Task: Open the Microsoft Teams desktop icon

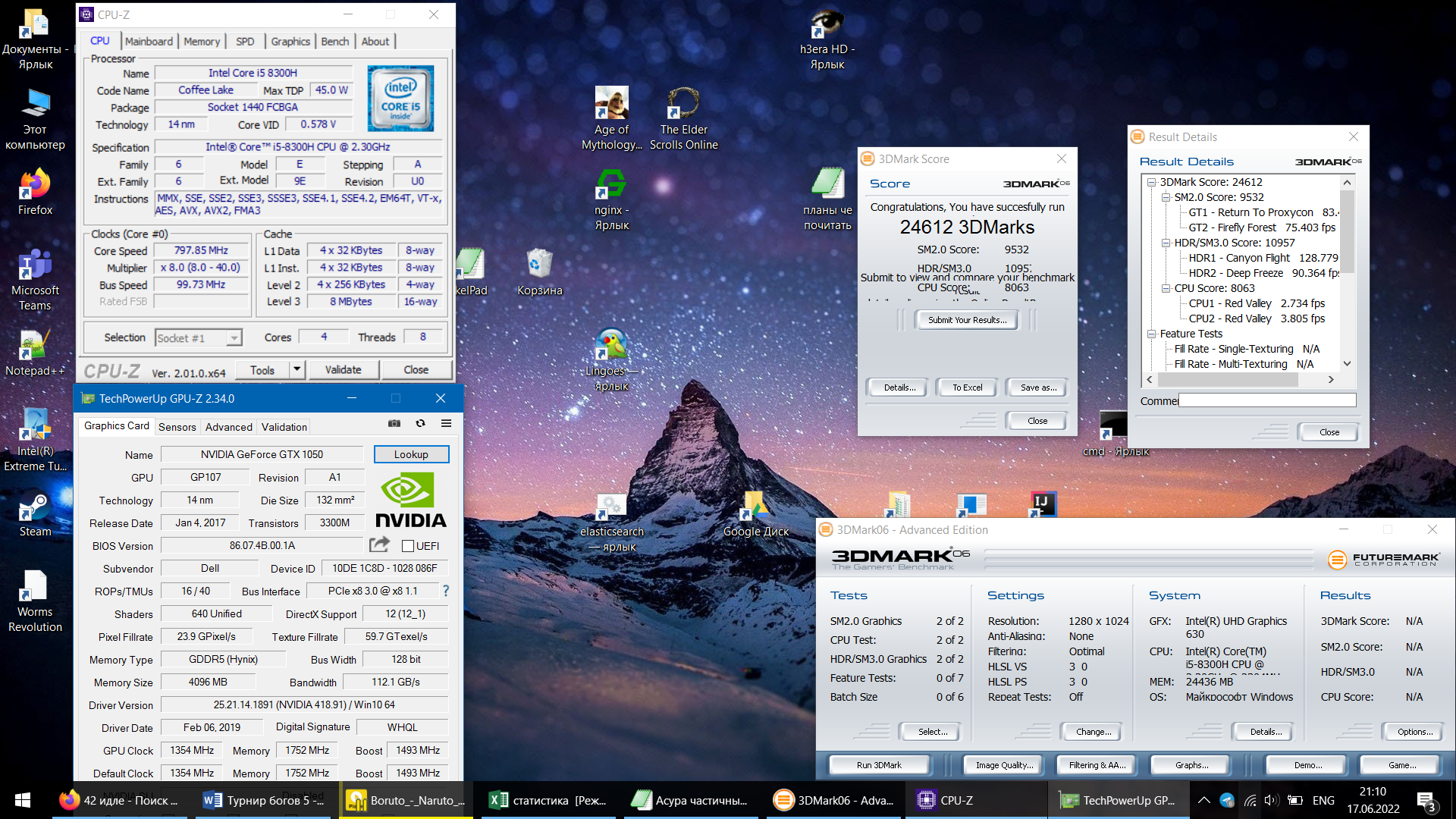Action: coord(35,281)
